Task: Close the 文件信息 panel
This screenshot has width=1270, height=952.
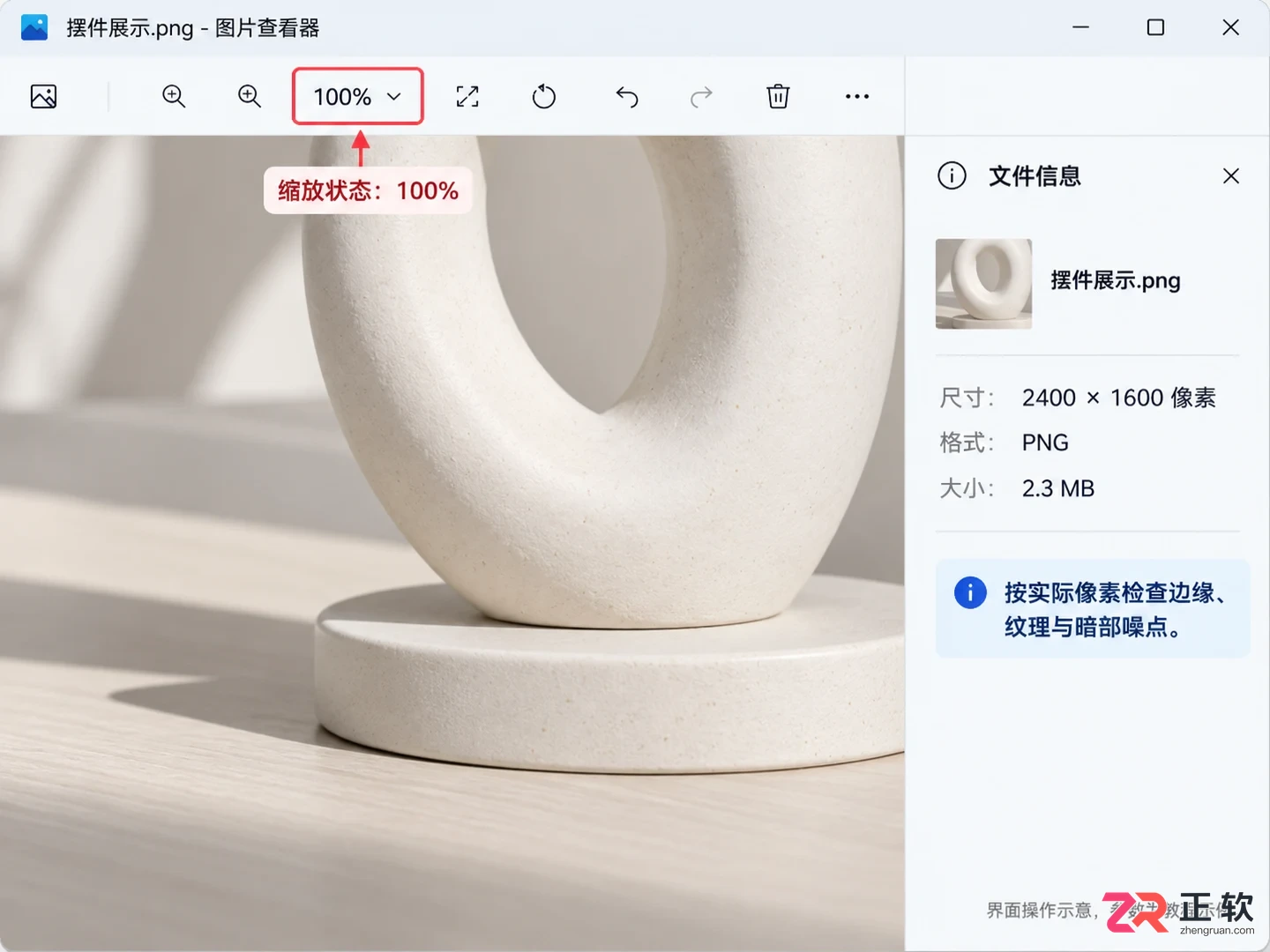Action: pyautogui.click(x=1231, y=175)
